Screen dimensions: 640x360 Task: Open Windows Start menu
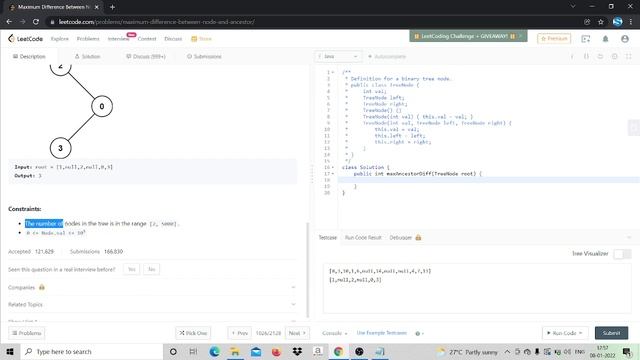[x=10, y=351]
